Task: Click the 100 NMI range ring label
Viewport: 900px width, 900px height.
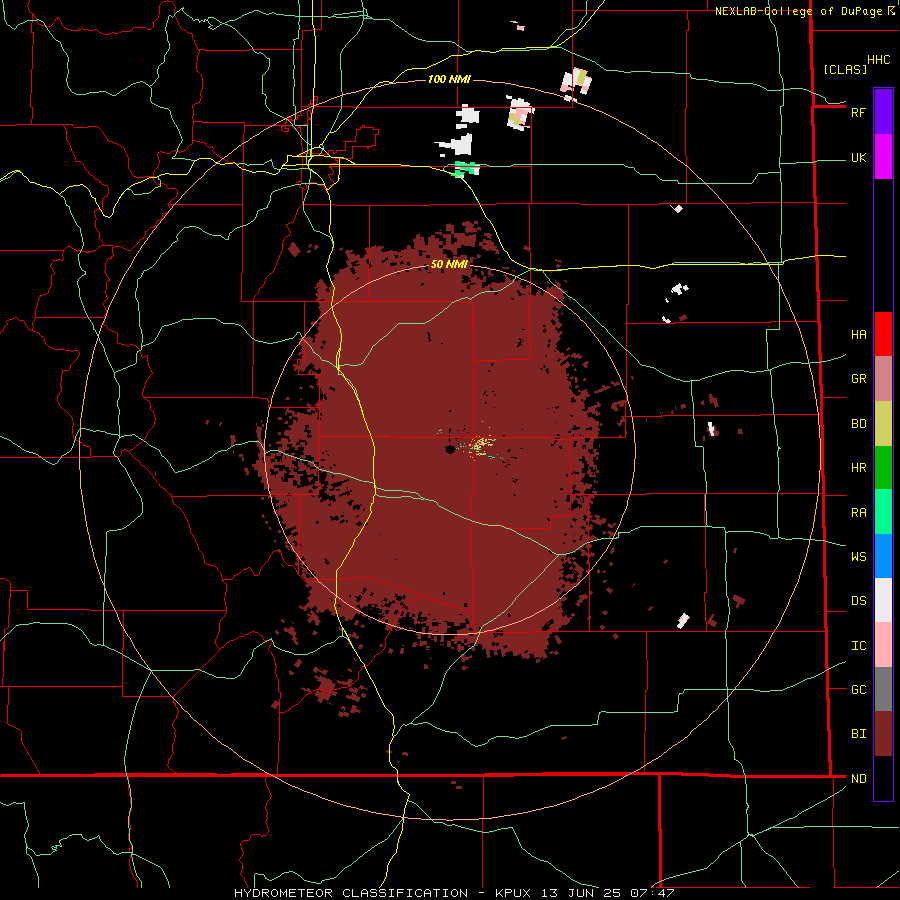Action: tap(449, 79)
